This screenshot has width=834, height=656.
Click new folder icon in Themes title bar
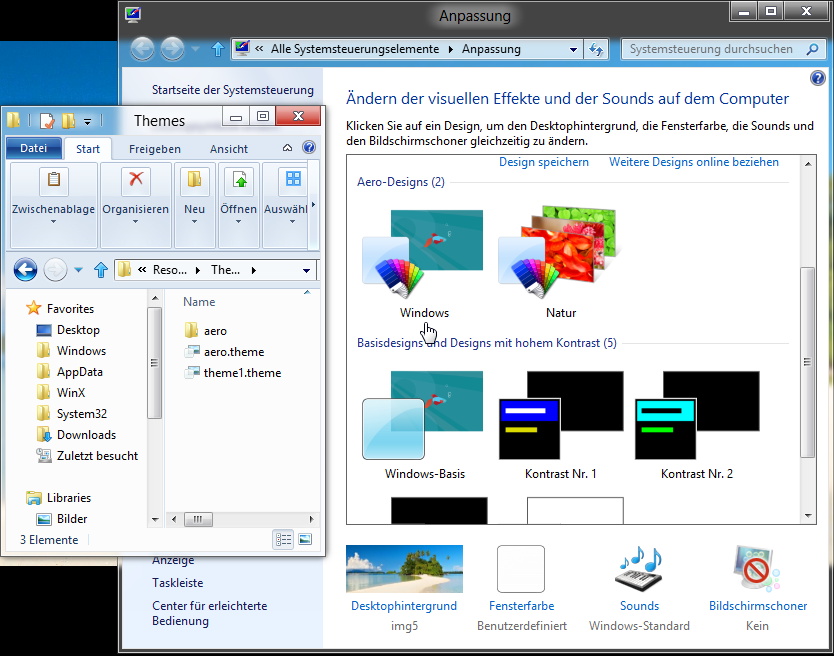click(69, 121)
